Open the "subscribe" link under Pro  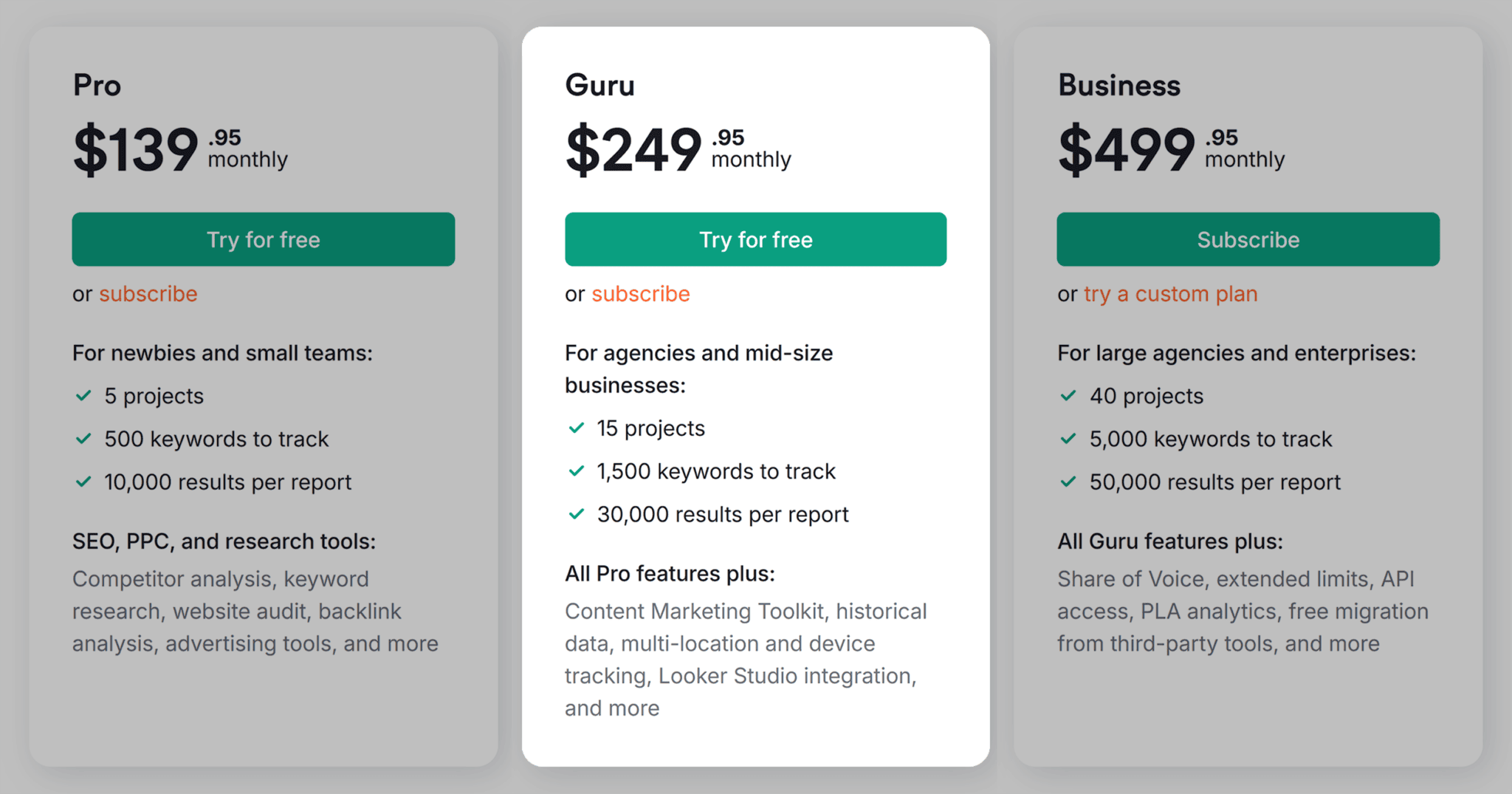[148, 293]
